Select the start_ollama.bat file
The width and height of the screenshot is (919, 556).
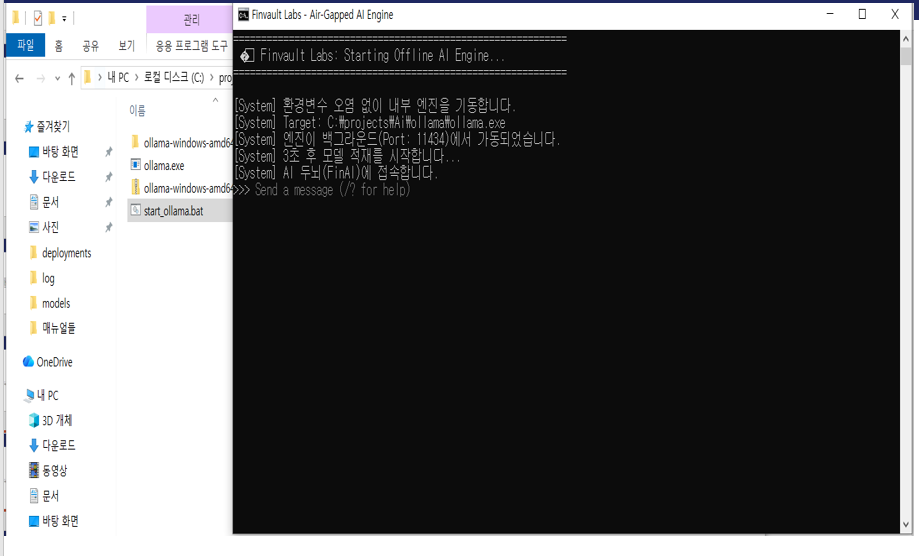(180, 211)
